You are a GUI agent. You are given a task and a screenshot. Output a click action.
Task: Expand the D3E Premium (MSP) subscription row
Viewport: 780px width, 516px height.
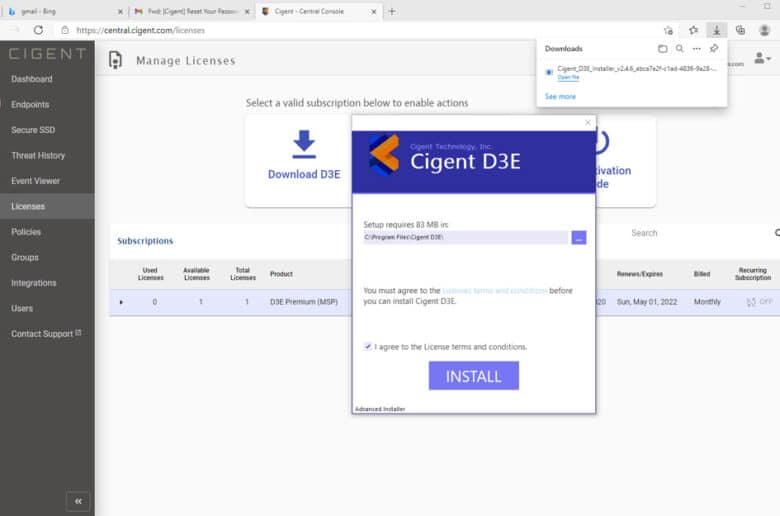(121, 302)
